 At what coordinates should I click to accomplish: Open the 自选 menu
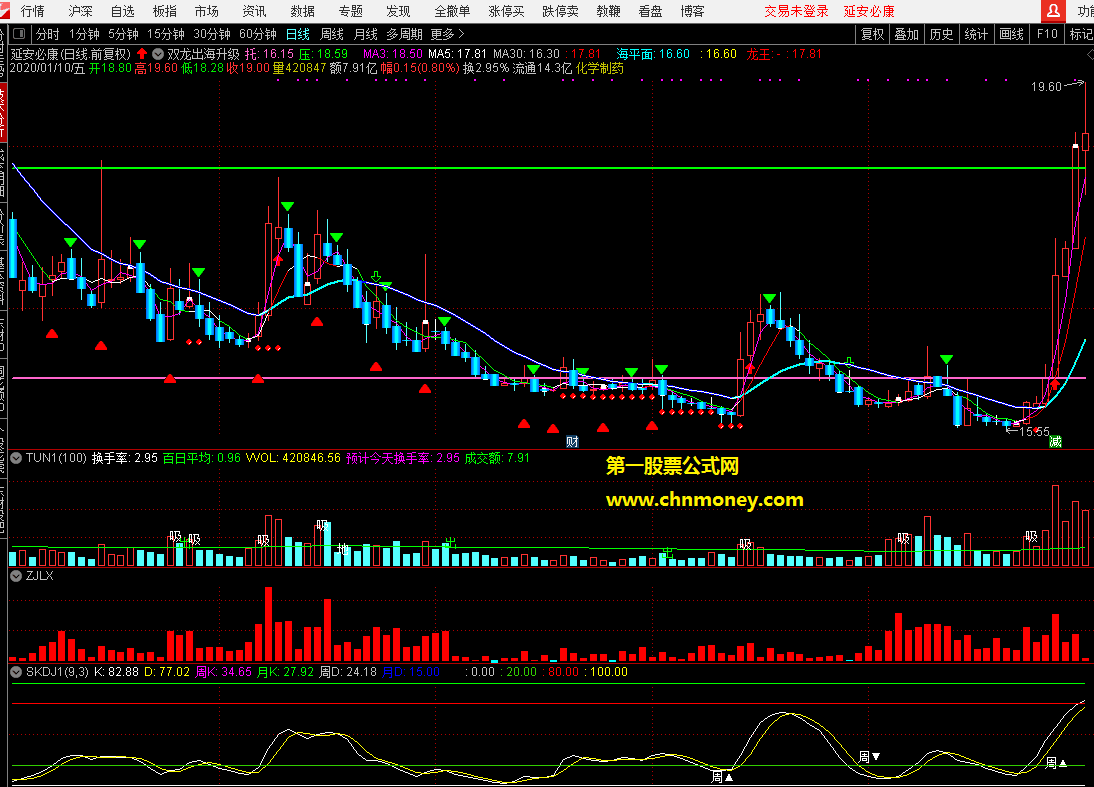coord(123,11)
